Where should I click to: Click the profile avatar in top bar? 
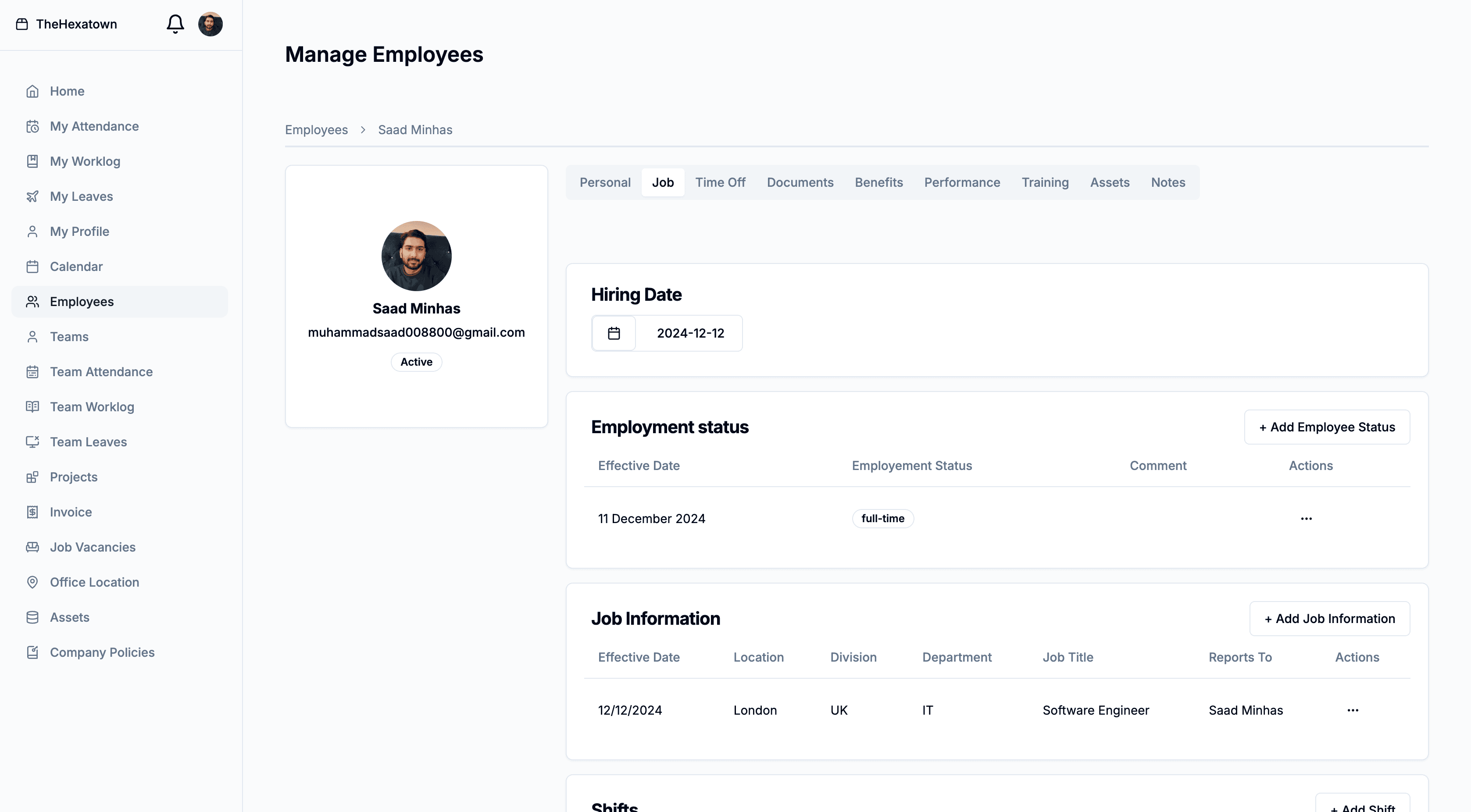point(211,24)
